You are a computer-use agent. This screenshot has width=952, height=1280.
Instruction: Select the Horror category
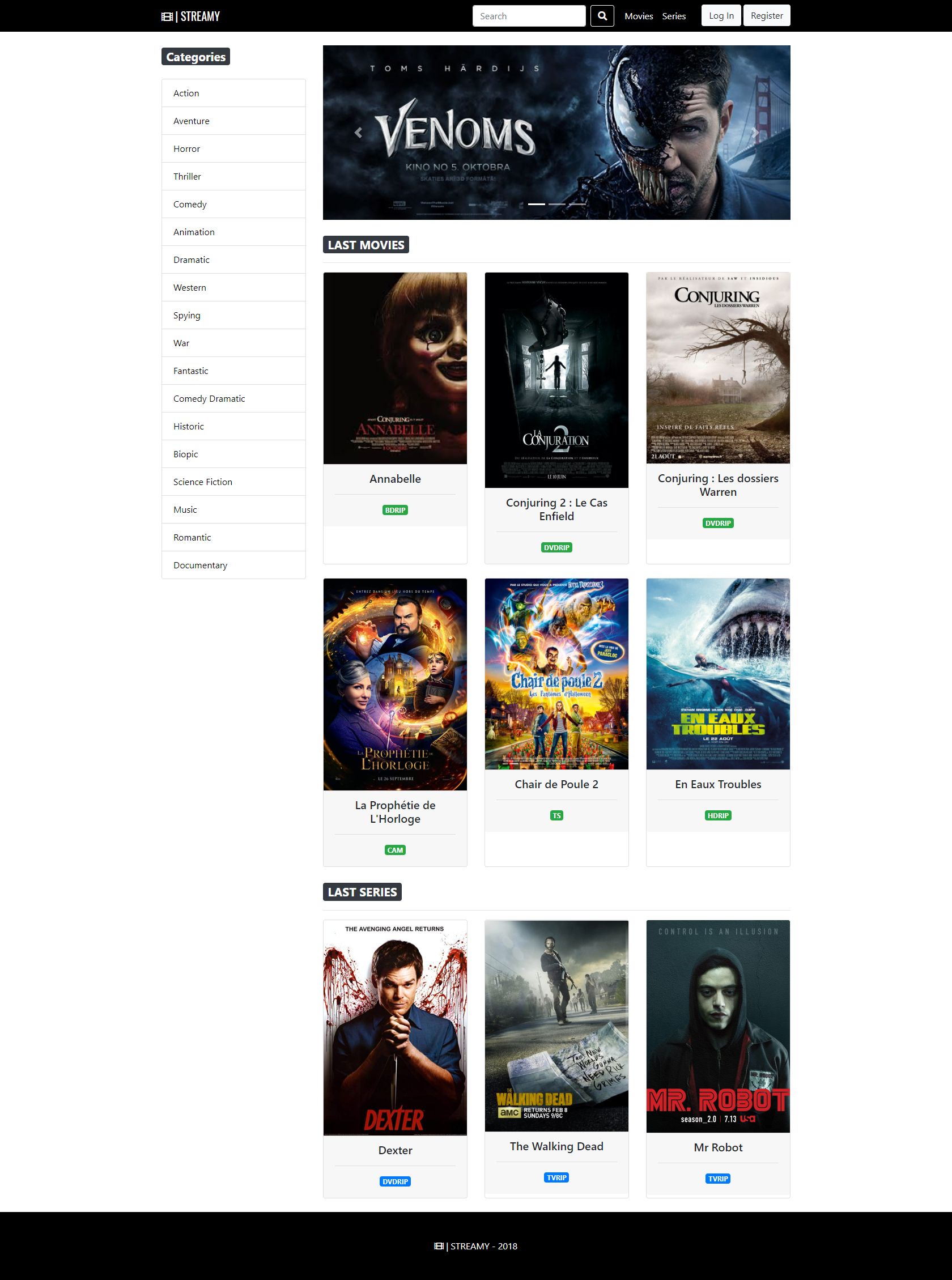(233, 148)
